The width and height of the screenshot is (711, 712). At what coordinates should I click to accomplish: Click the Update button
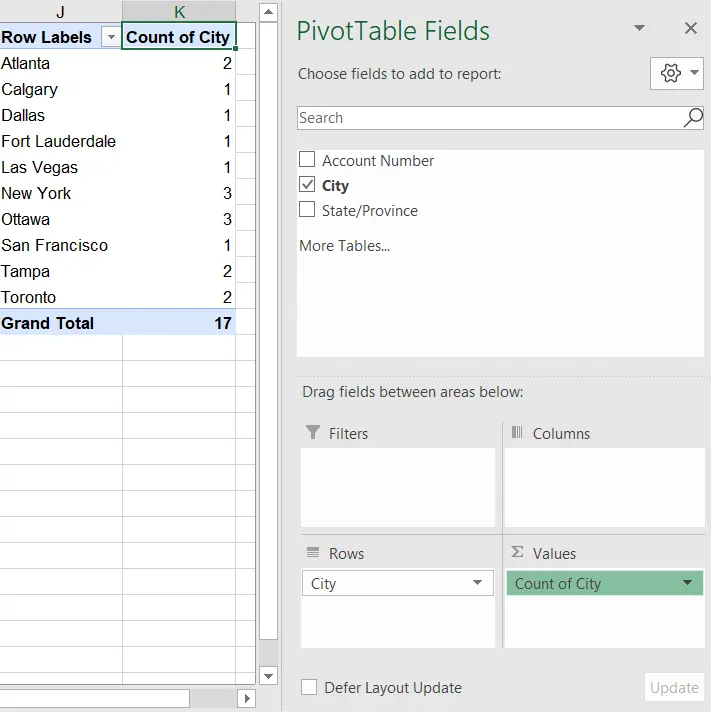[x=674, y=688]
